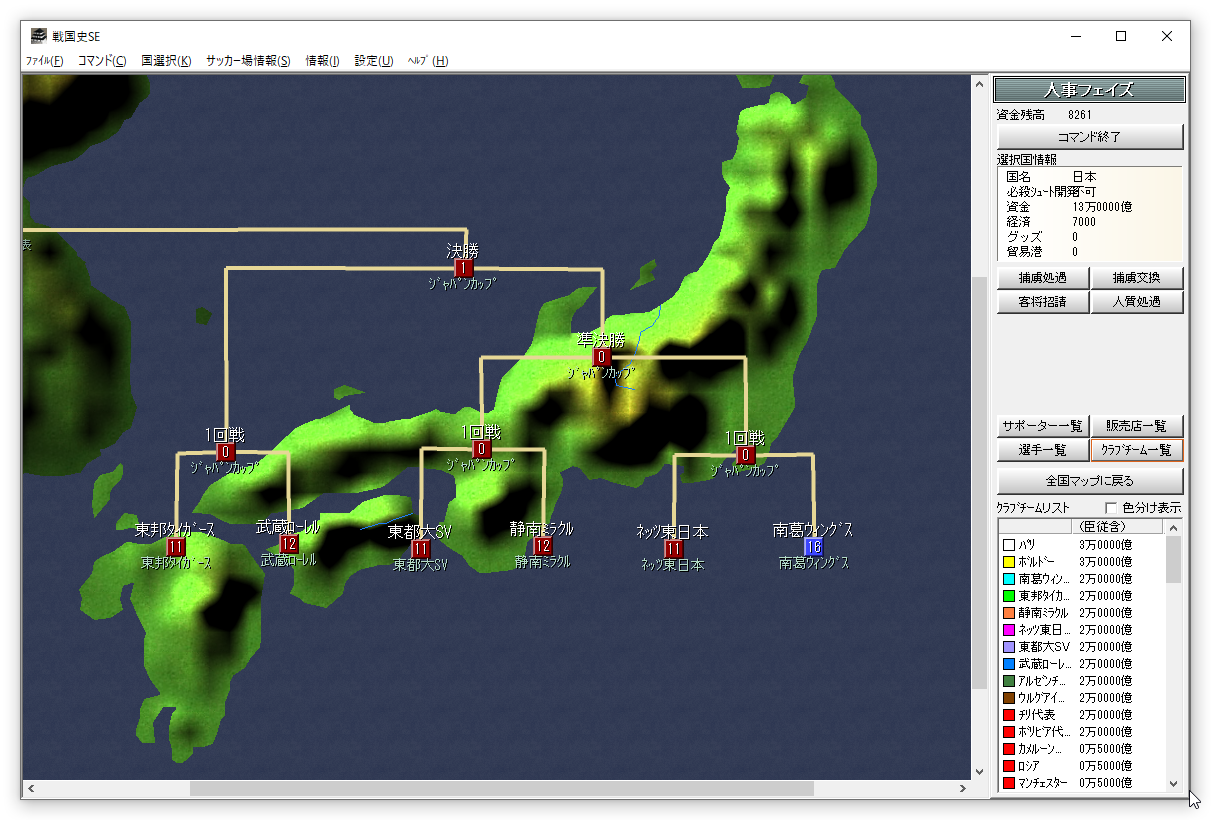Click the 全国マップに戻る button
The height and width of the screenshot is (820, 1211).
point(1090,480)
